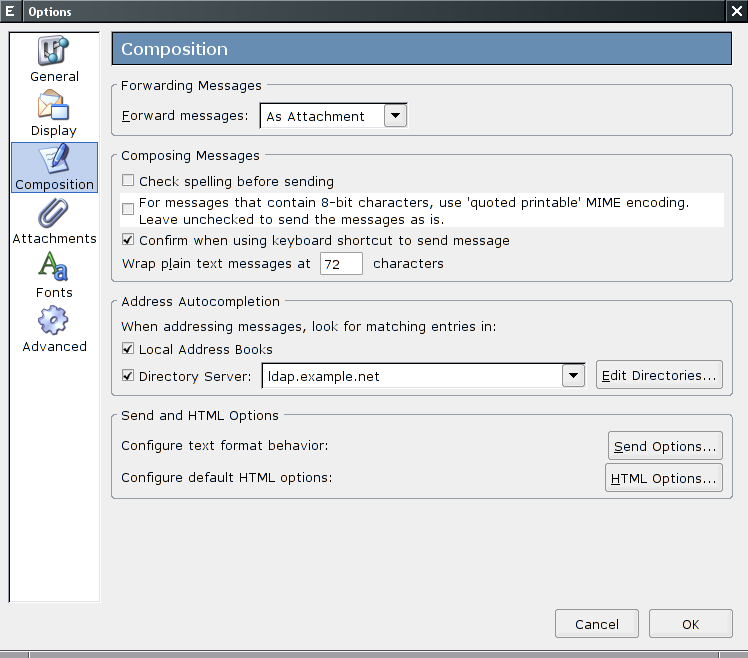The image size is (748, 658).
Task: Toggle the Directory Server checkbox
Action: (x=128, y=376)
